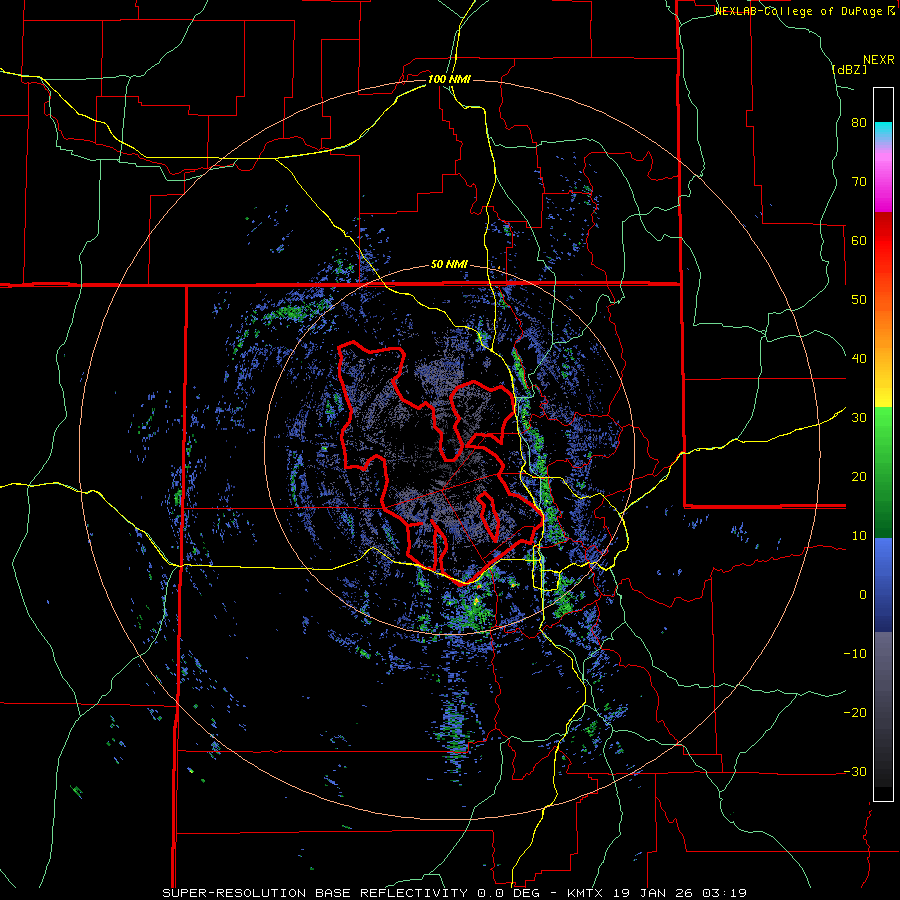Click the 0 value on the dBZ scale
This screenshot has height=900, width=900.
863,595
